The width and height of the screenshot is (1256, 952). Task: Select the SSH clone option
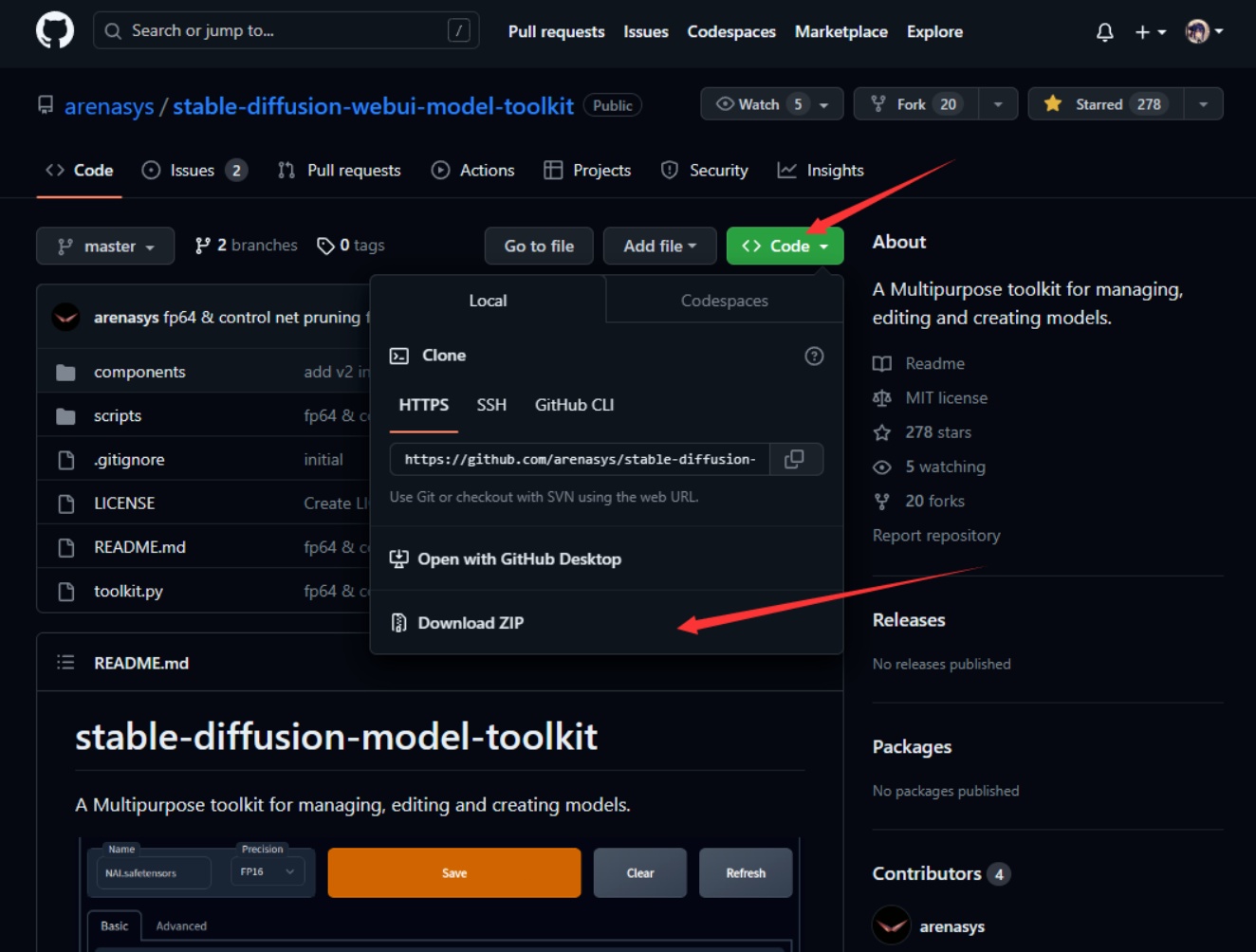pos(491,405)
